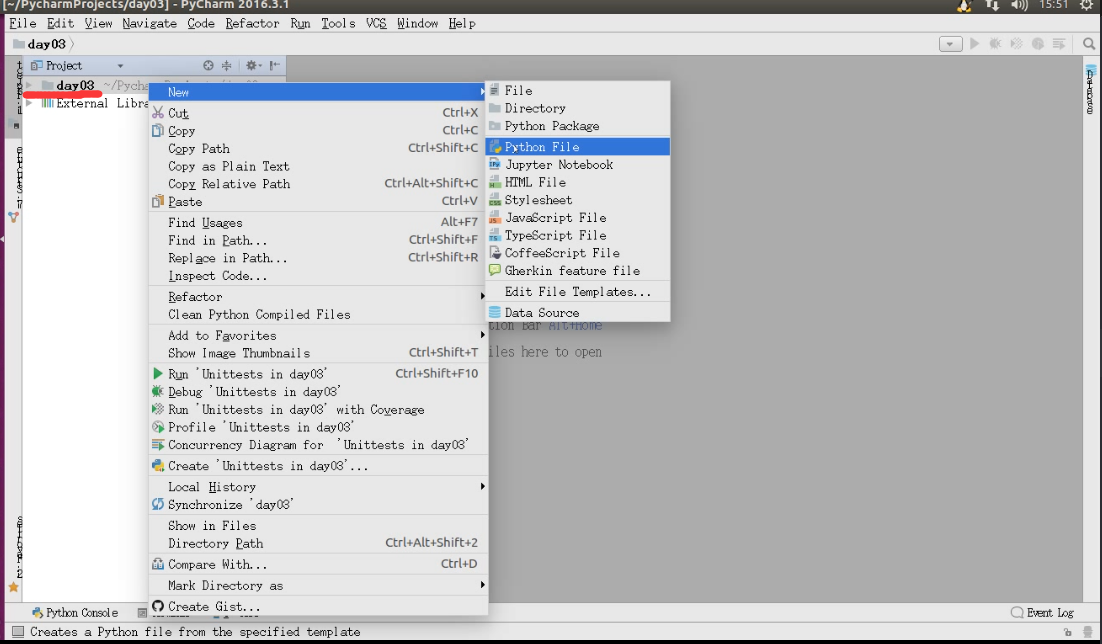
Task: Choose JavaScript File in New submenu
Action: [x=577, y=217]
